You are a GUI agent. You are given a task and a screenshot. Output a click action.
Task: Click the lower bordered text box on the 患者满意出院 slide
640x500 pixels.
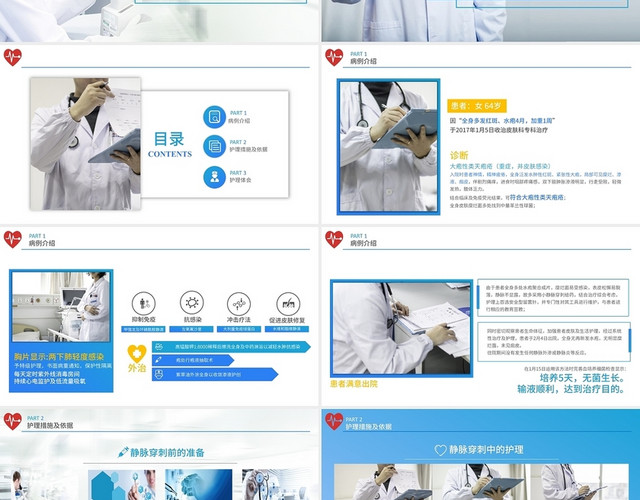click(554, 342)
